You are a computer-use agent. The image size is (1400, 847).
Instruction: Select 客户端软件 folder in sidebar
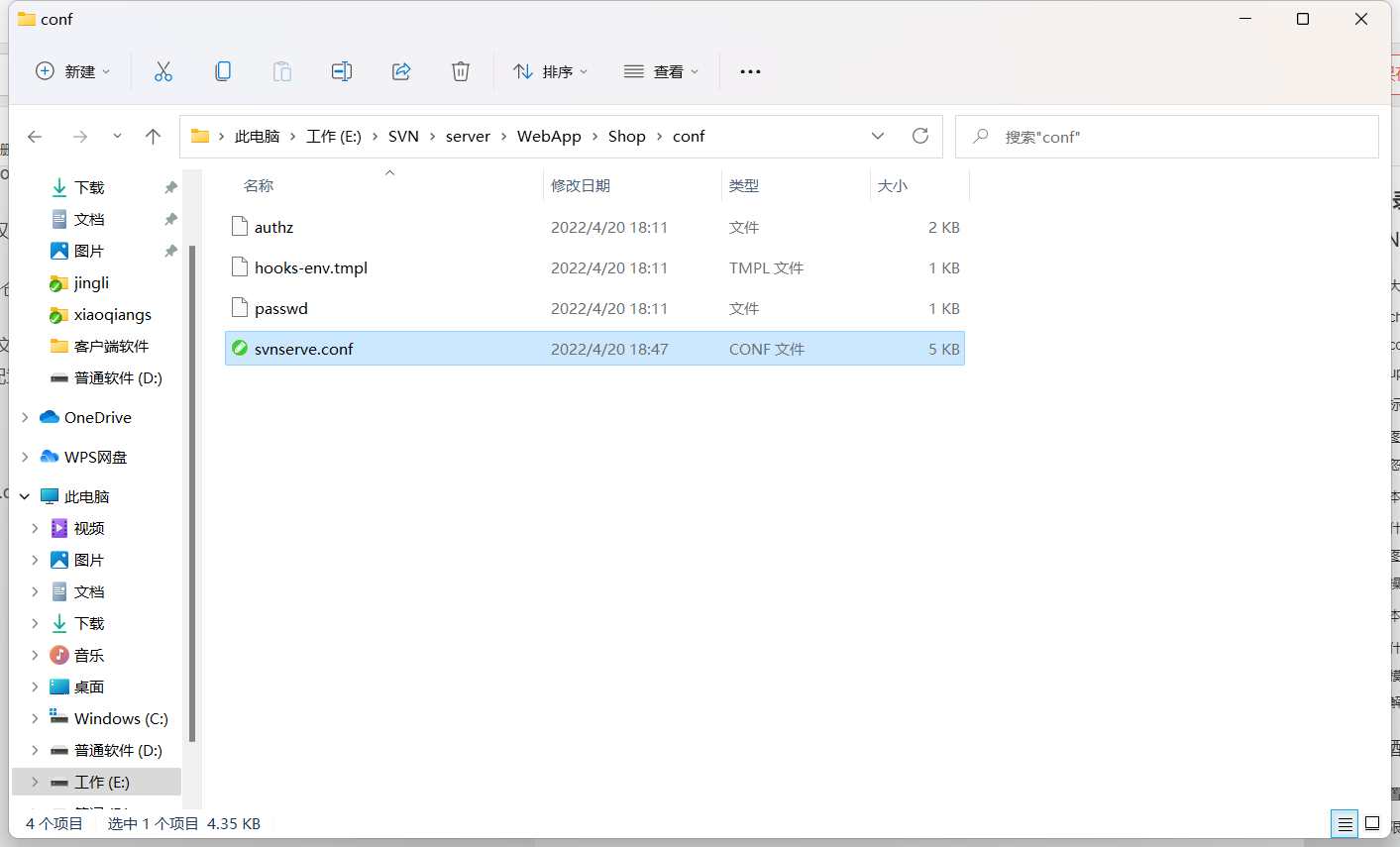pyautogui.click(x=111, y=347)
